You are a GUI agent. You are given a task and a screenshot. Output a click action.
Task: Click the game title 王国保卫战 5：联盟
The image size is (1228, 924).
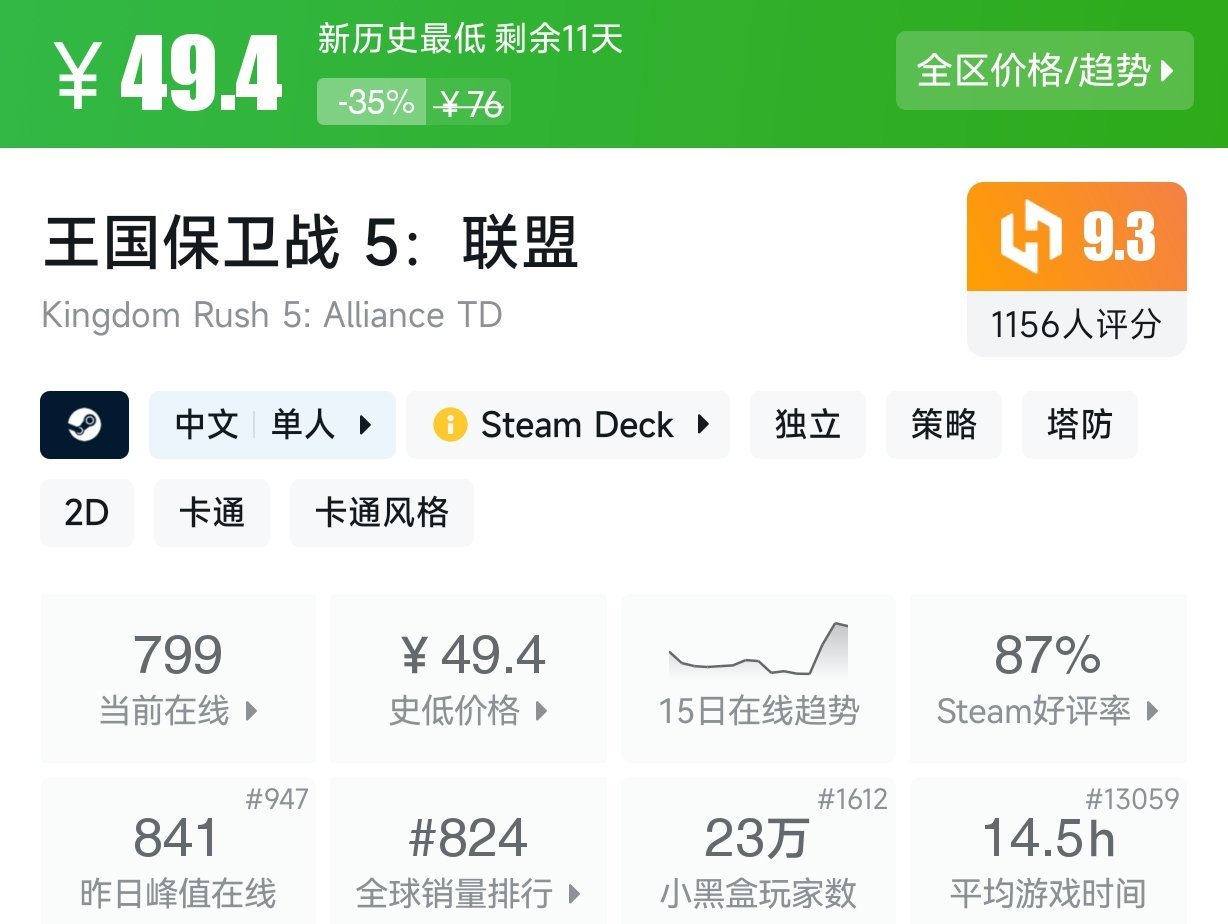click(x=311, y=243)
